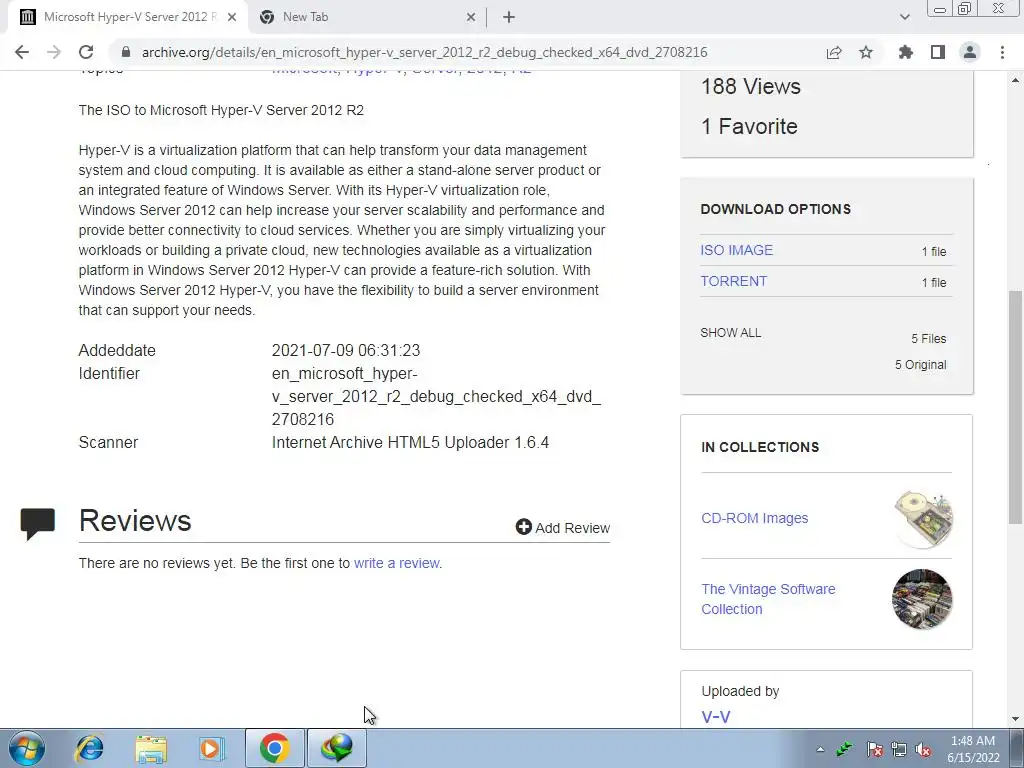
Task: Open The Vintage Software Collection link
Action: coord(769,599)
